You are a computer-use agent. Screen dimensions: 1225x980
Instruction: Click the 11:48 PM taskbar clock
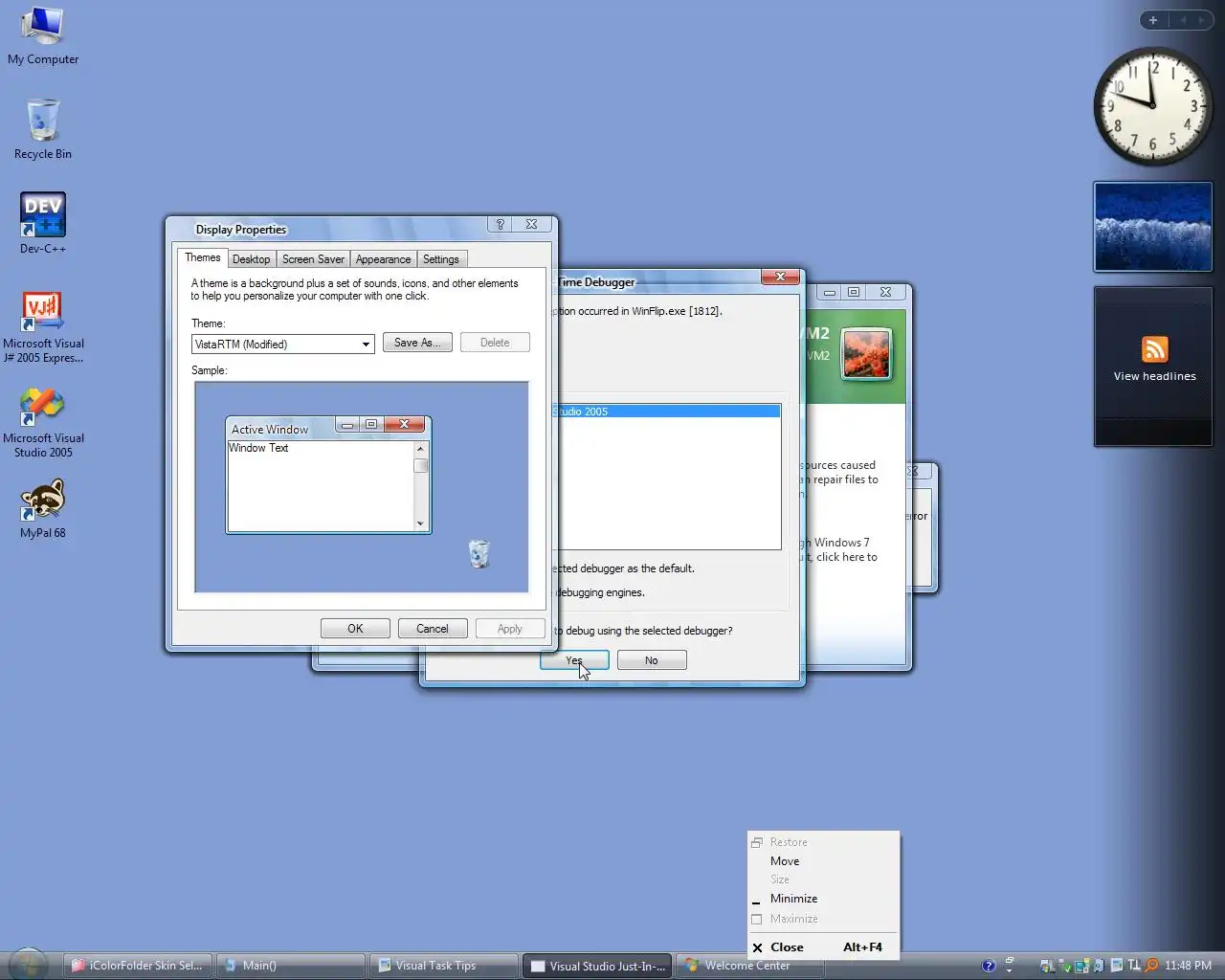tap(1188, 966)
